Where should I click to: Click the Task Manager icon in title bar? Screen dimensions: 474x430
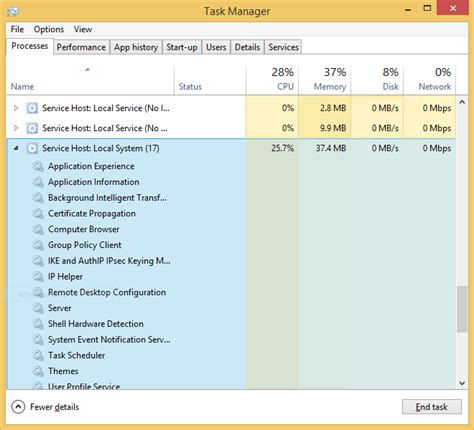click(13, 11)
